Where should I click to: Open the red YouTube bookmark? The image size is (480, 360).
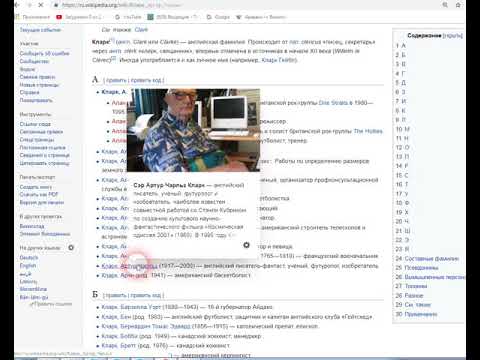pyautogui.click(x=59, y=17)
